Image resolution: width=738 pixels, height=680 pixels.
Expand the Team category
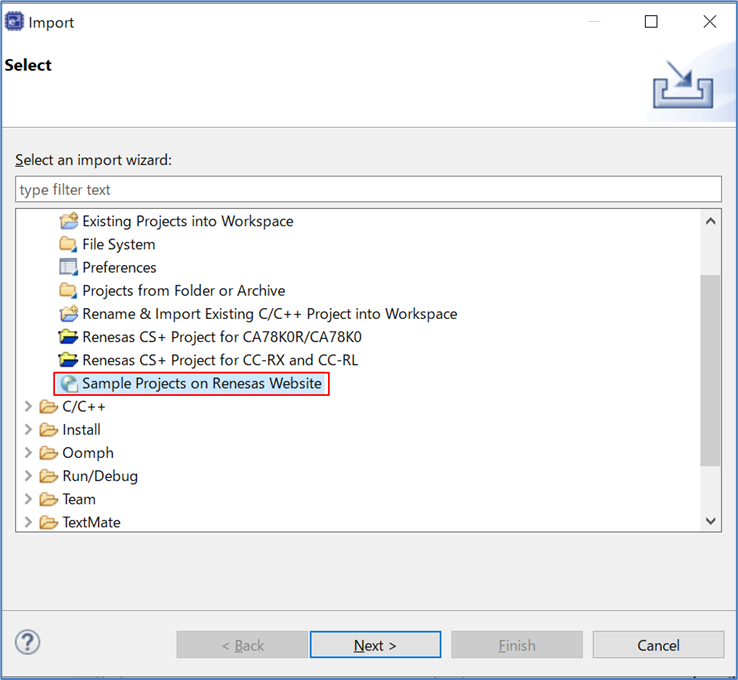point(28,499)
